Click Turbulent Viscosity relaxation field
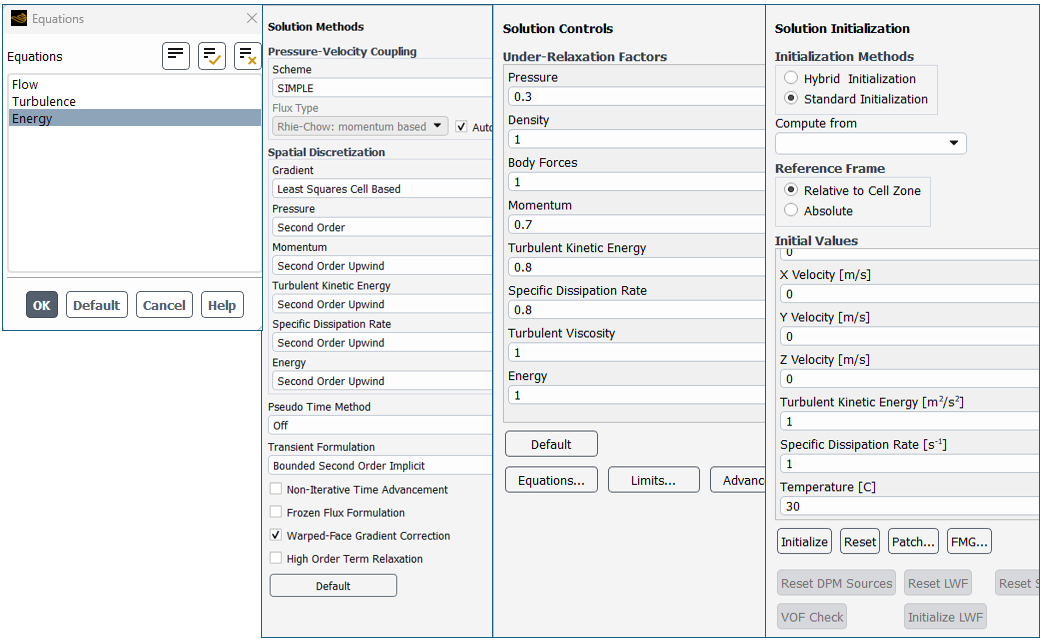 pos(637,352)
